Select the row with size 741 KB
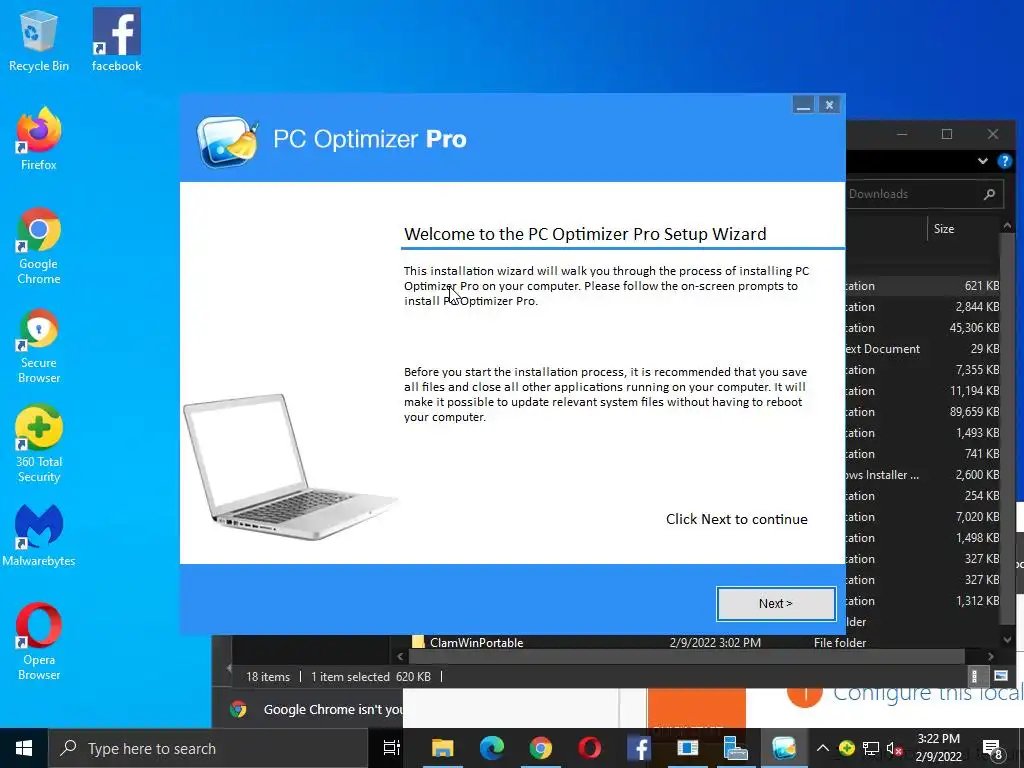Image resolution: width=1024 pixels, height=768 pixels. click(x=923, y=454)
